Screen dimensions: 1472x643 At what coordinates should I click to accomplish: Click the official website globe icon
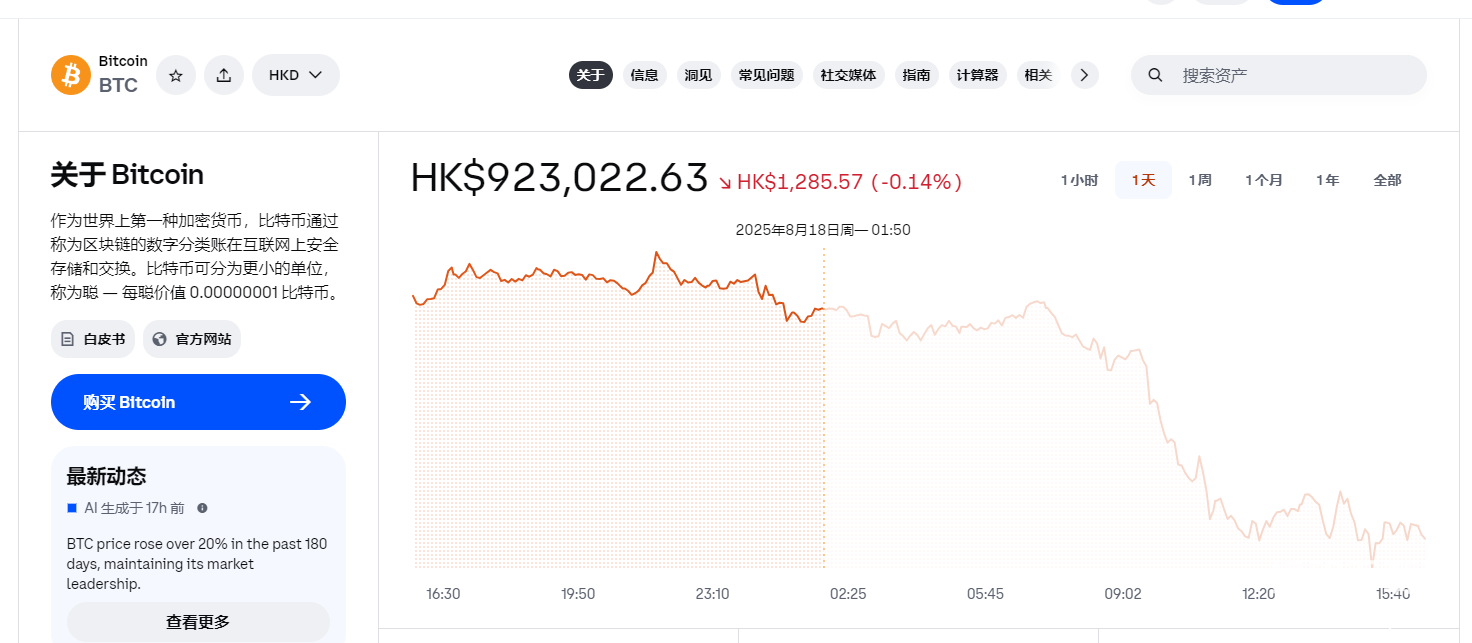point(159,339)
